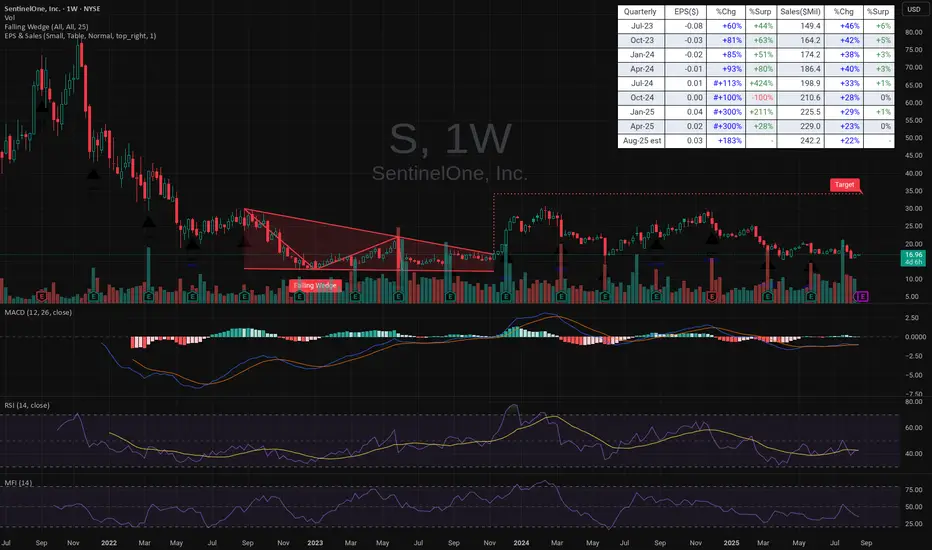Select the Vol indicator legend
This screenshot has height=550, width=932.
coord(10,18)
